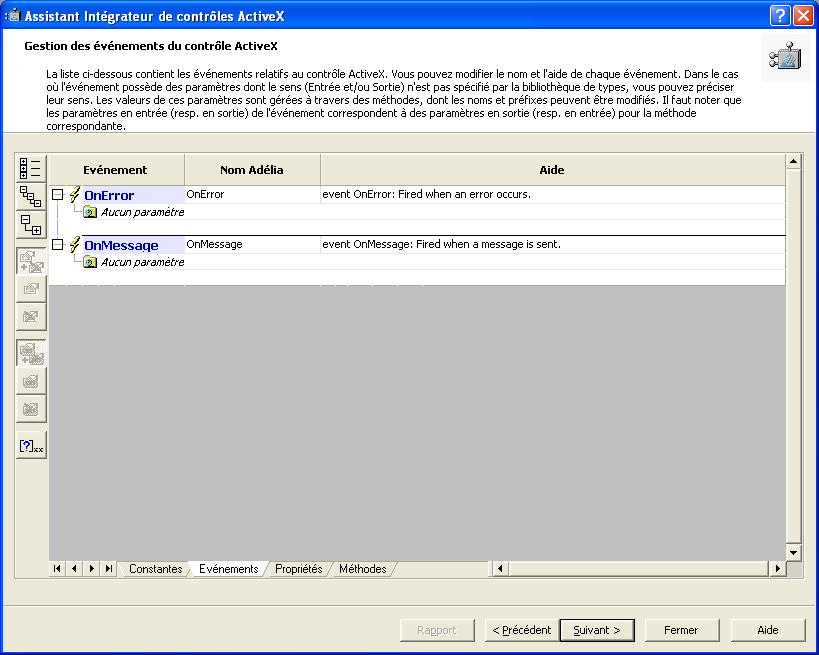This screenshot has height=655, width=819.
Task: Go to the Méthodes tab
Action: tap(362, 569)
